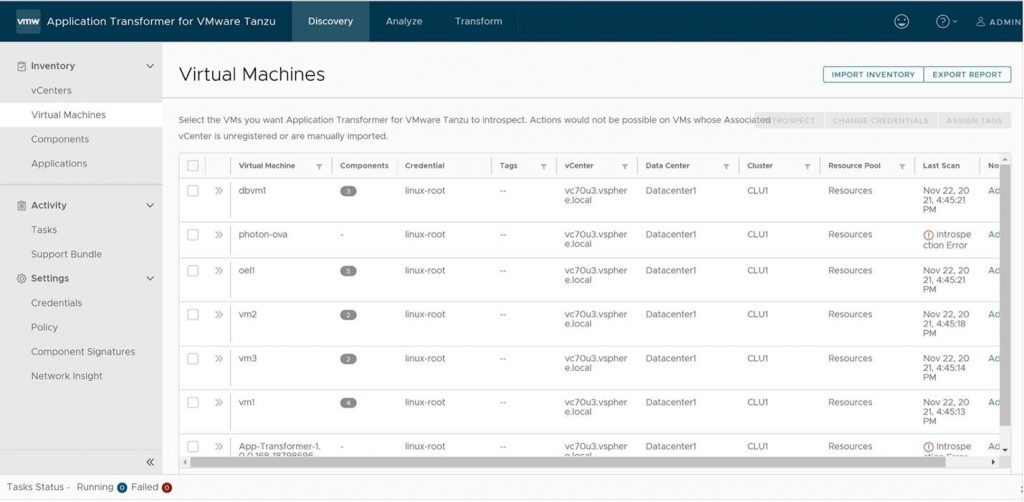
Task: Check the App-Transformer row checkbox
Action: click(x=193, y=447)
